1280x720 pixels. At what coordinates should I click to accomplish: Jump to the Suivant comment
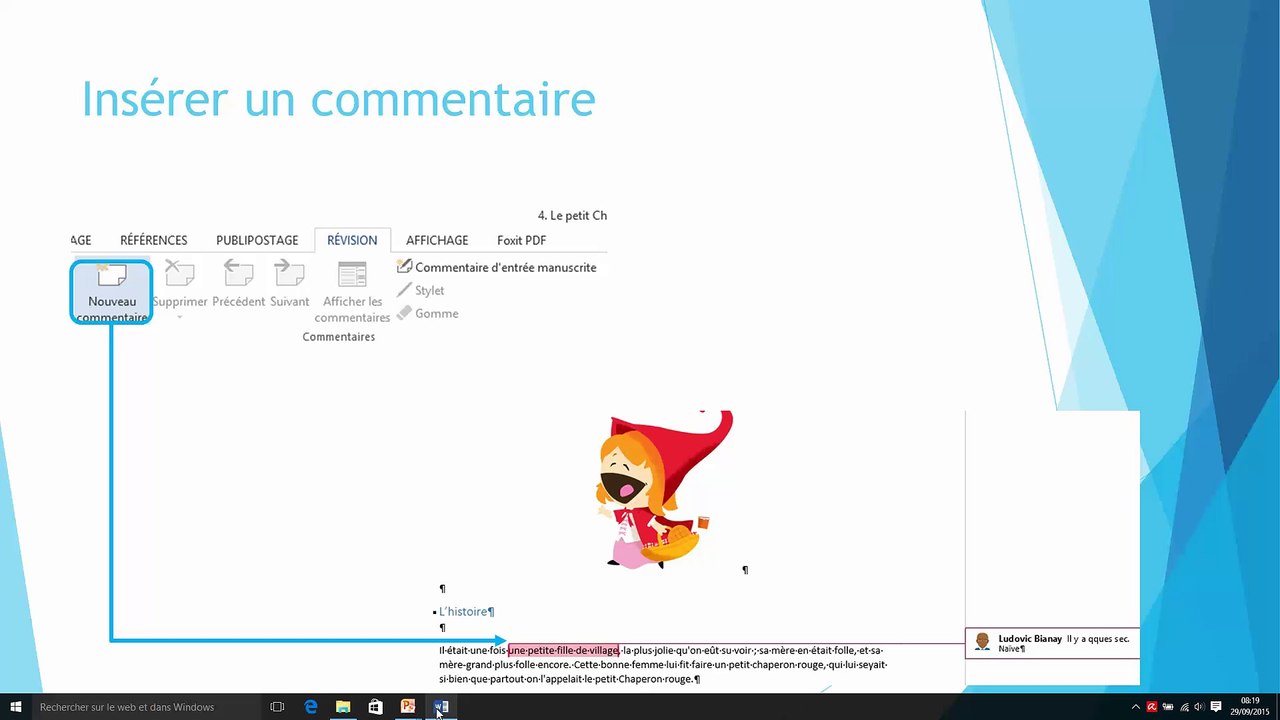tap(289, 284)
